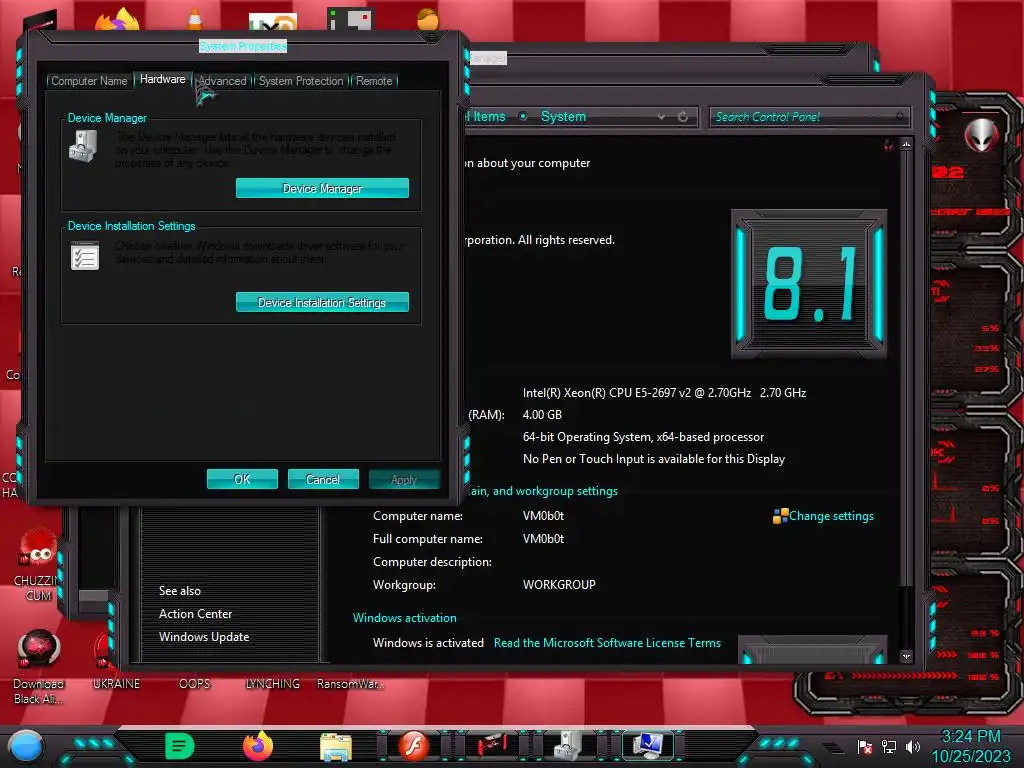The height and width of the screenshot is (768, 1024).
Task: Click the System breadcrumb in address bar
Action: pos(563,116)
